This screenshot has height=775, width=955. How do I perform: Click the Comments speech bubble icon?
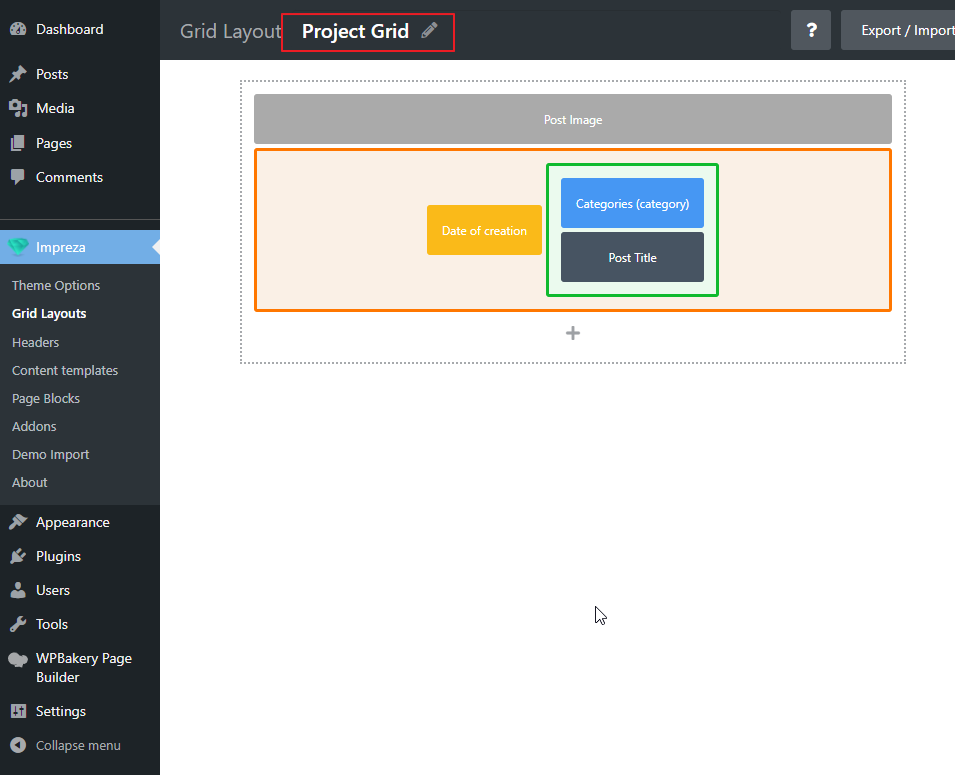pos(18,177)
